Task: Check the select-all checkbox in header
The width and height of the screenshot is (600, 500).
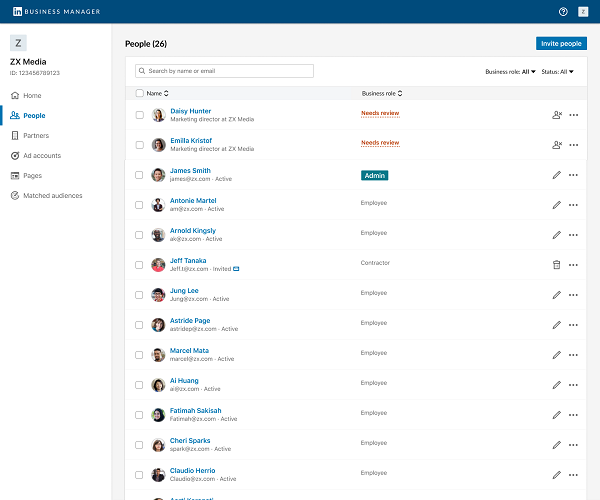Action: click(139, 93)
